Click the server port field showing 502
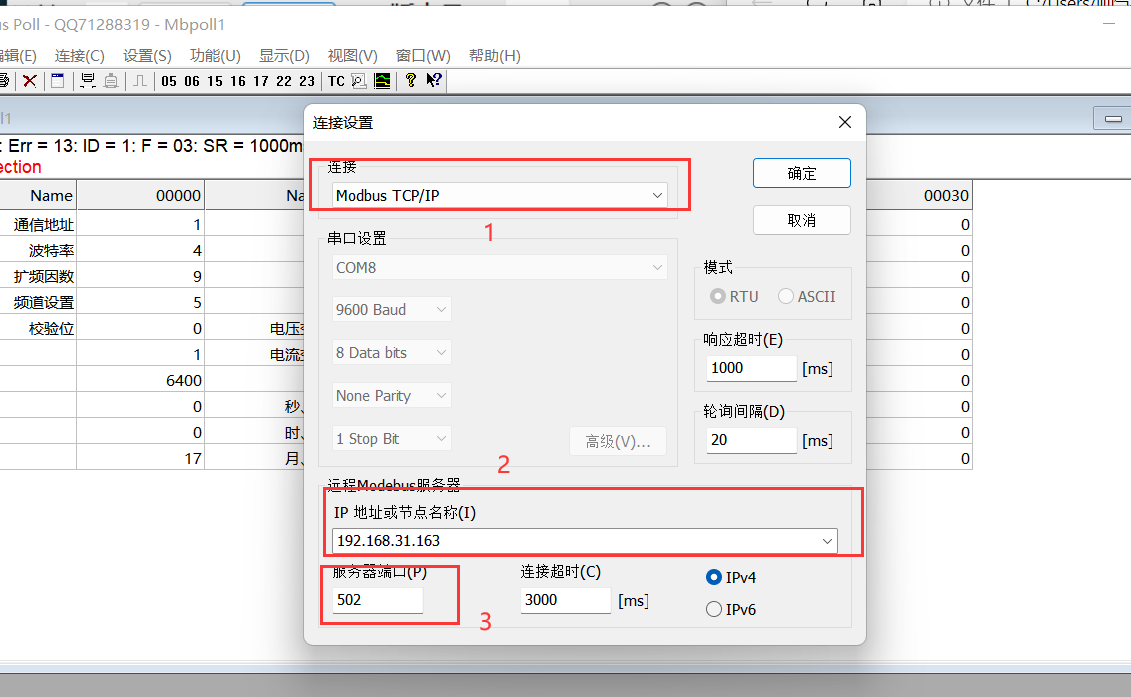Screen dimensions: 1131x697 click(377, 600)
